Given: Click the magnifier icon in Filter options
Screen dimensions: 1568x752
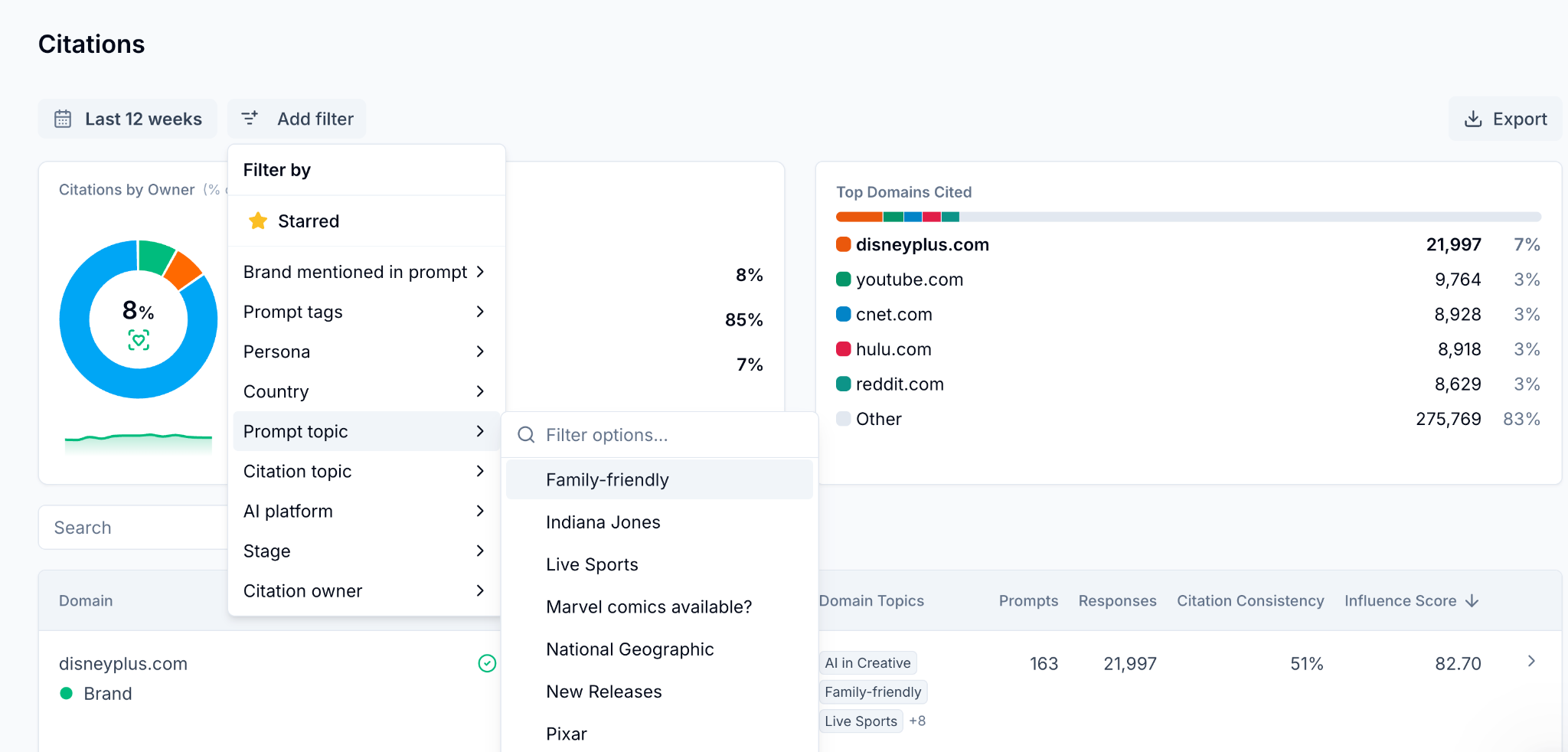Looking at the screenshot, I should [x=526, y=435].
